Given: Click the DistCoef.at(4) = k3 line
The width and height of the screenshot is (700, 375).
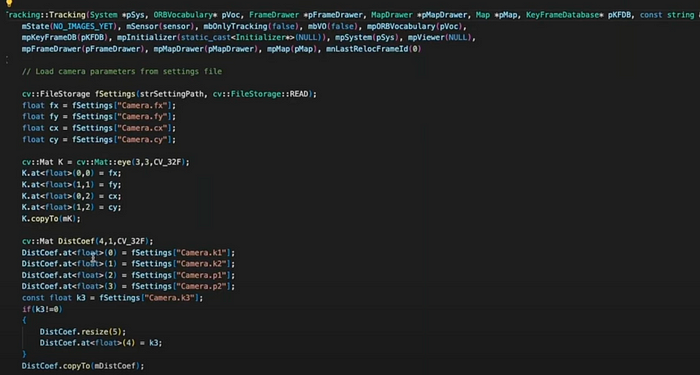Looking at the screenshot, I should click(101, 343).
